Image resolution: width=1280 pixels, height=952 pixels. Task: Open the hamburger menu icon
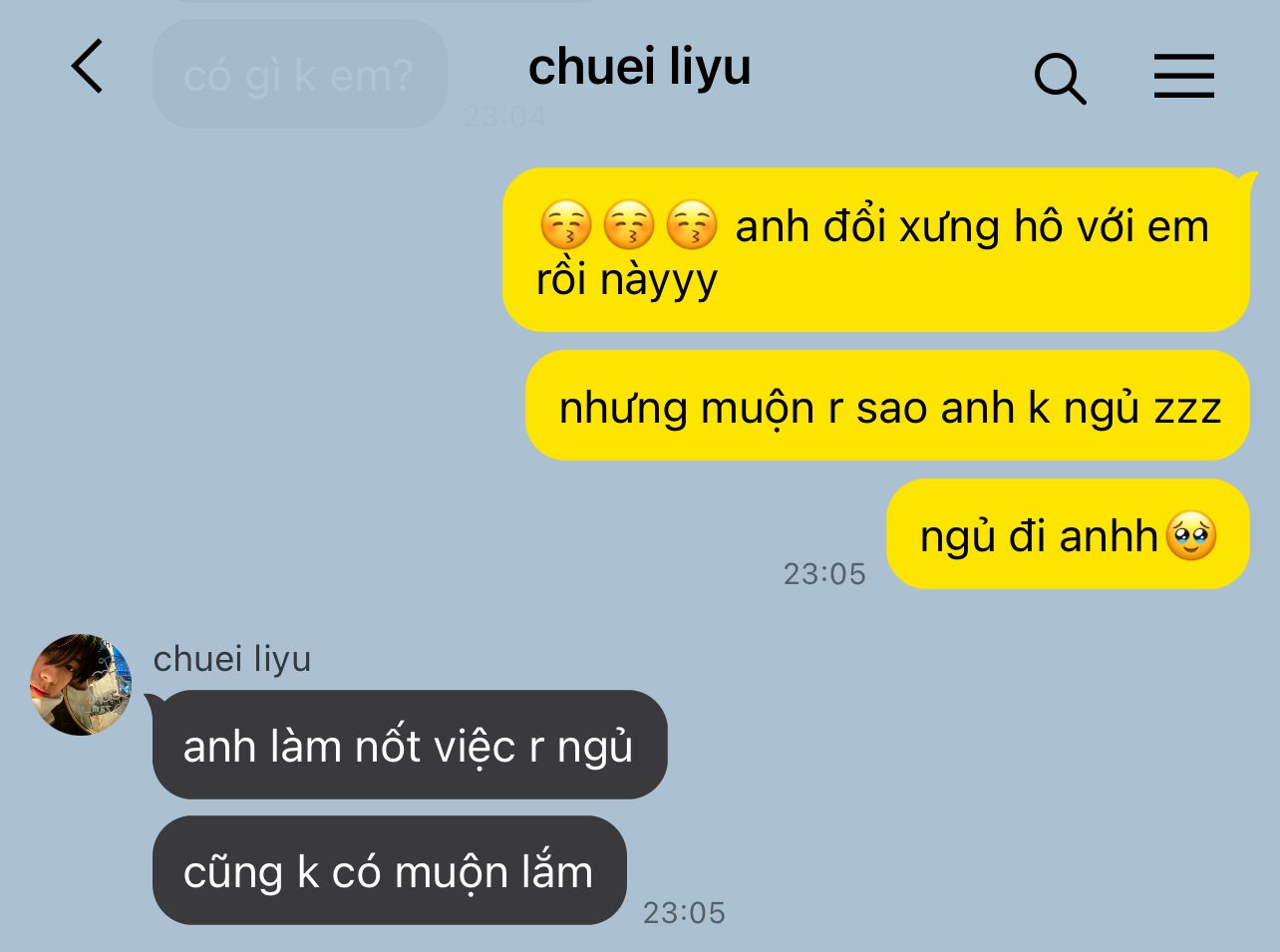[x=1184, y=76]
